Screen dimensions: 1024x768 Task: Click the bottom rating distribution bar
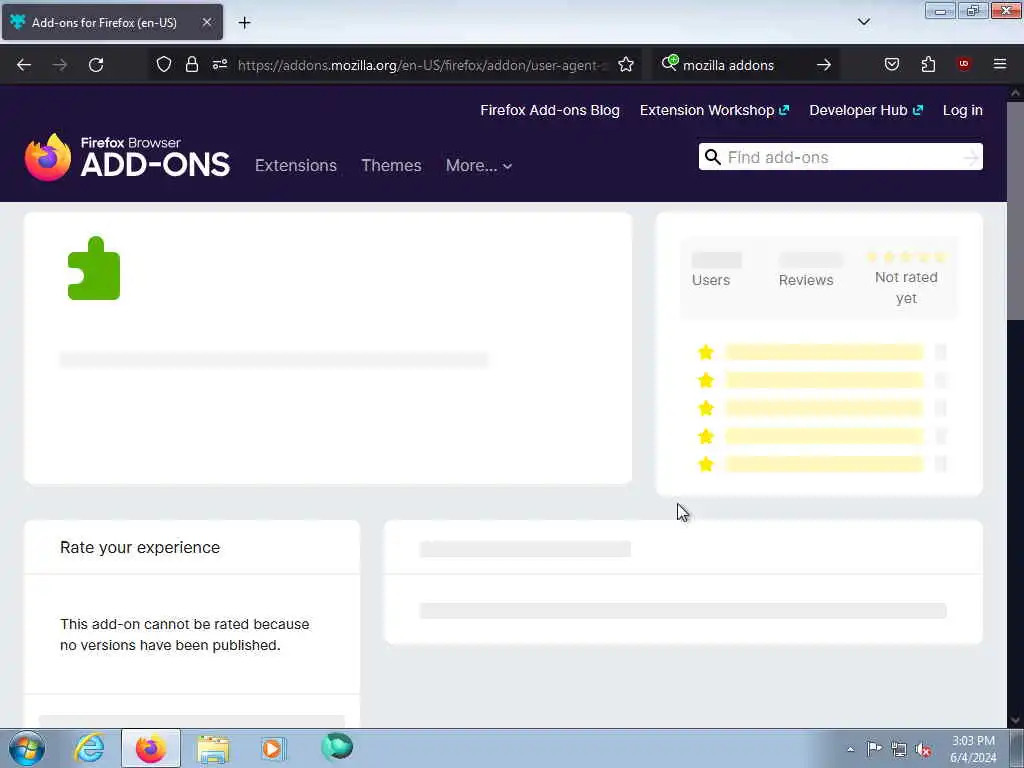[824, 464]
